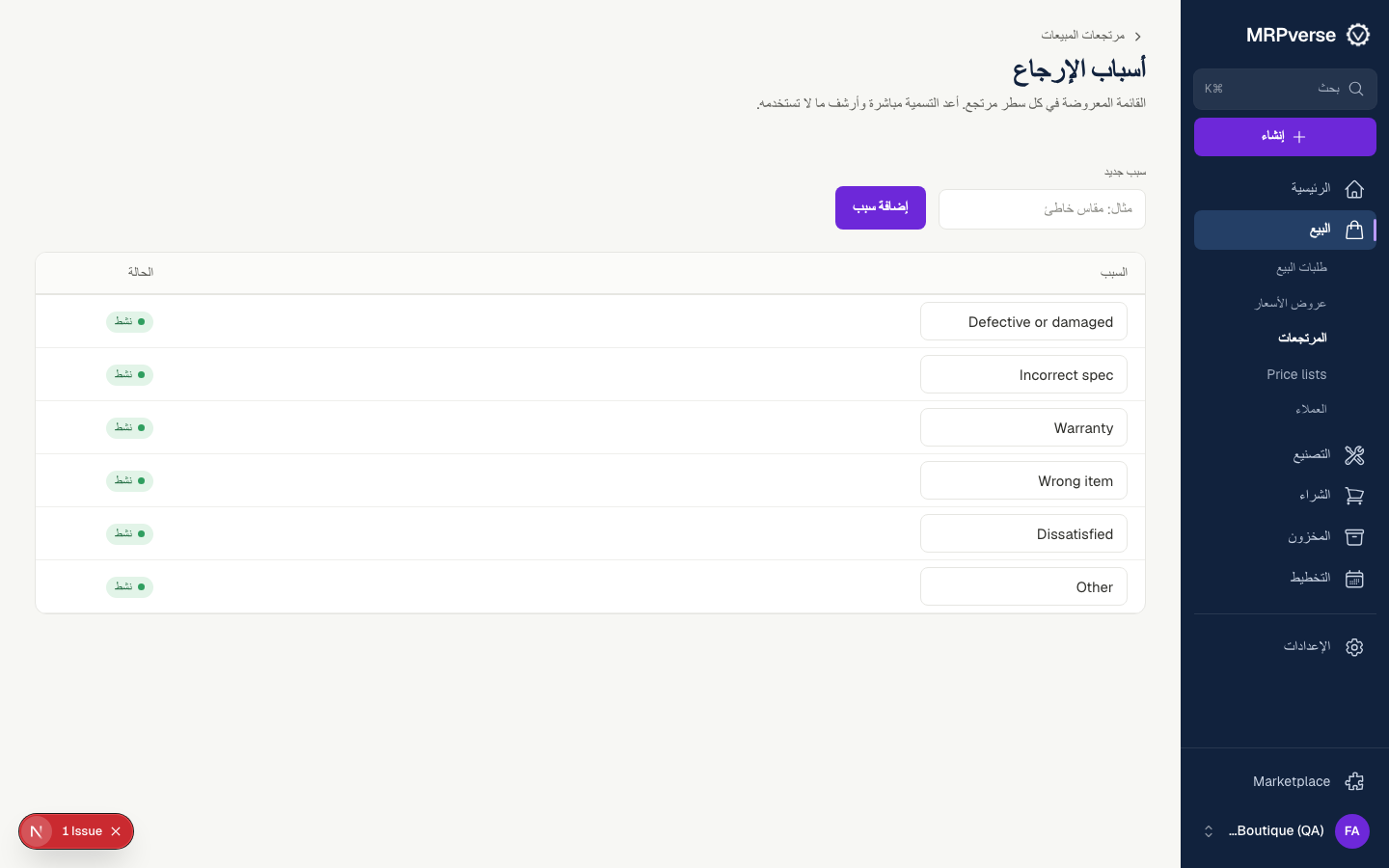
Task: Click the السبب column header
Action: coord(1114,273)
